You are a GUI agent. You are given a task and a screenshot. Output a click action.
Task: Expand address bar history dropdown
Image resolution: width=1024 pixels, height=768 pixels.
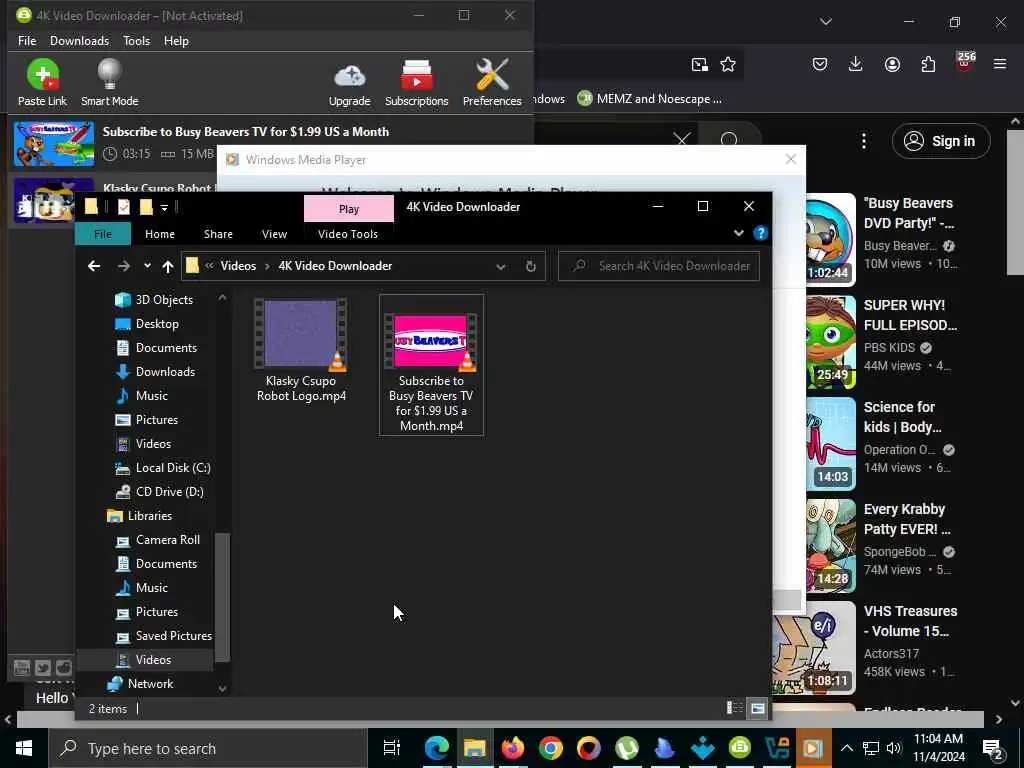(x=500, y=266)
